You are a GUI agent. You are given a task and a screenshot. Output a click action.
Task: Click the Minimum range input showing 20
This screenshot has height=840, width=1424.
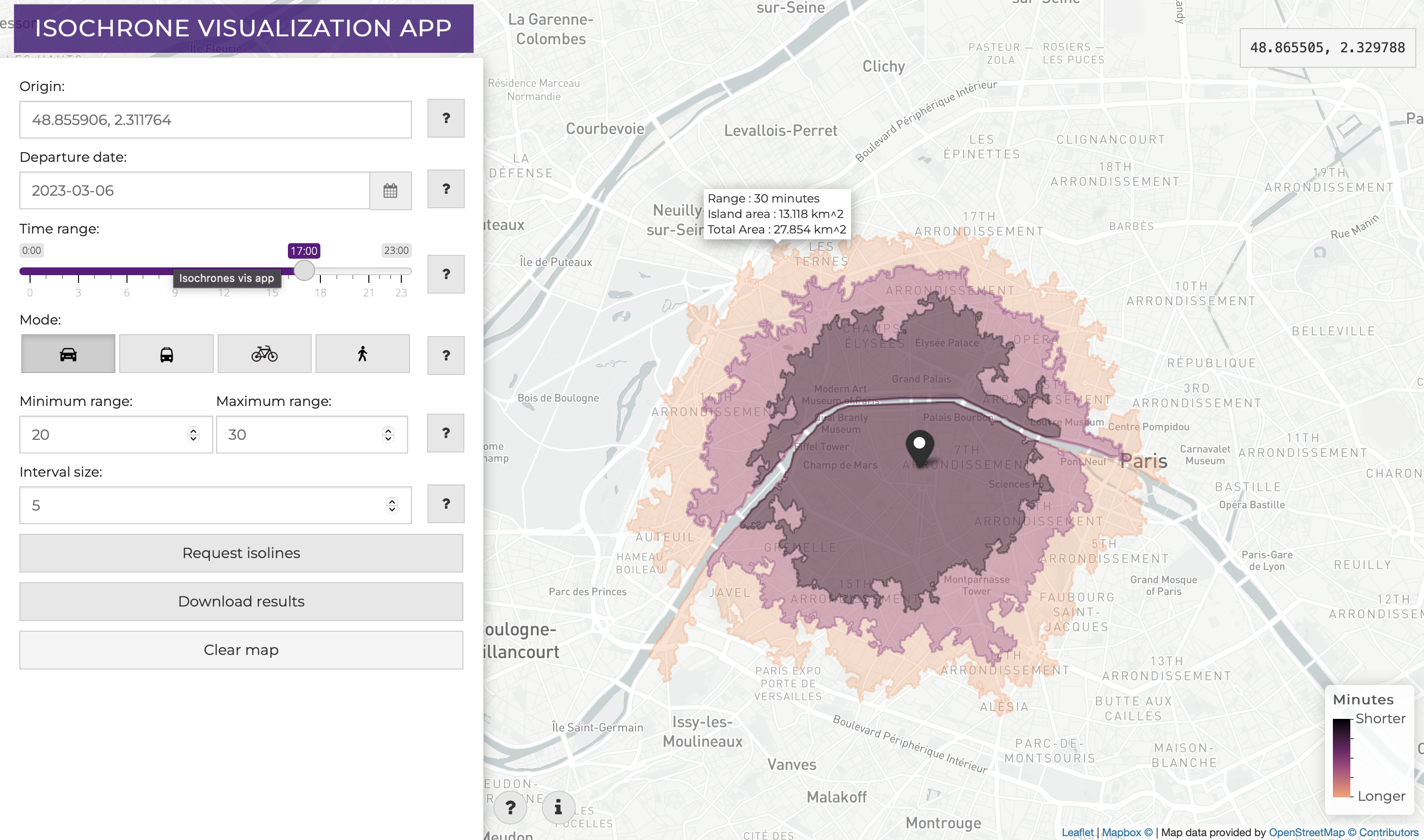click(116, 435)
